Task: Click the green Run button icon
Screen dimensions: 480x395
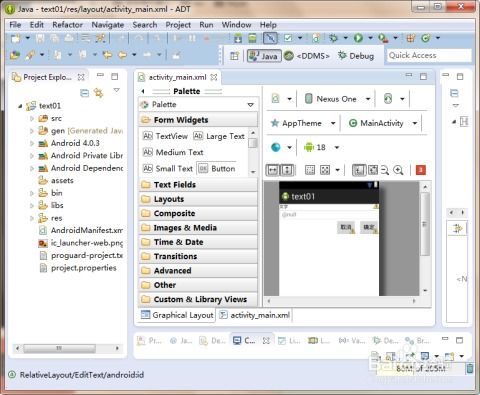Action: click(x=358, y=38)
